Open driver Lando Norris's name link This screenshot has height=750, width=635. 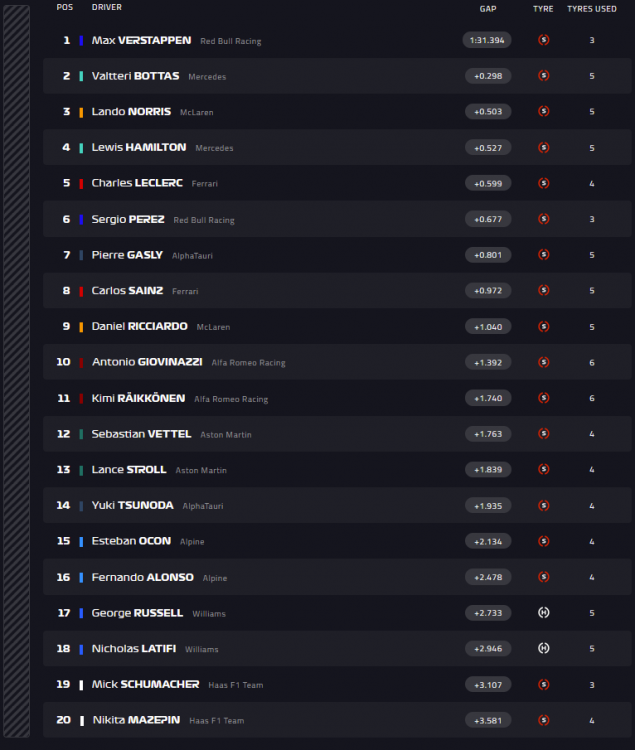coord(131,112)
